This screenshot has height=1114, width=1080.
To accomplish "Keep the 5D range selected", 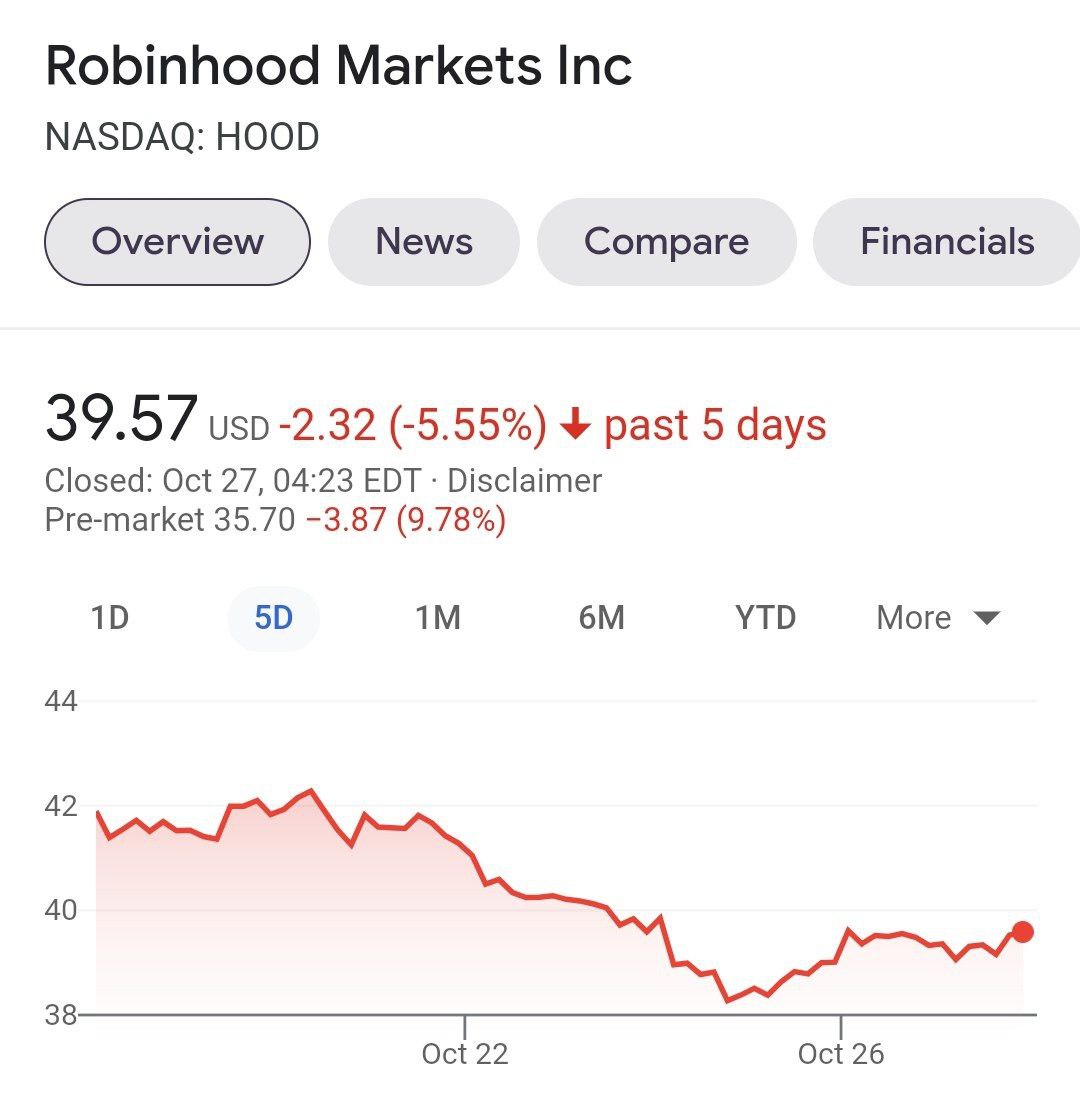I will pos(273,618).
